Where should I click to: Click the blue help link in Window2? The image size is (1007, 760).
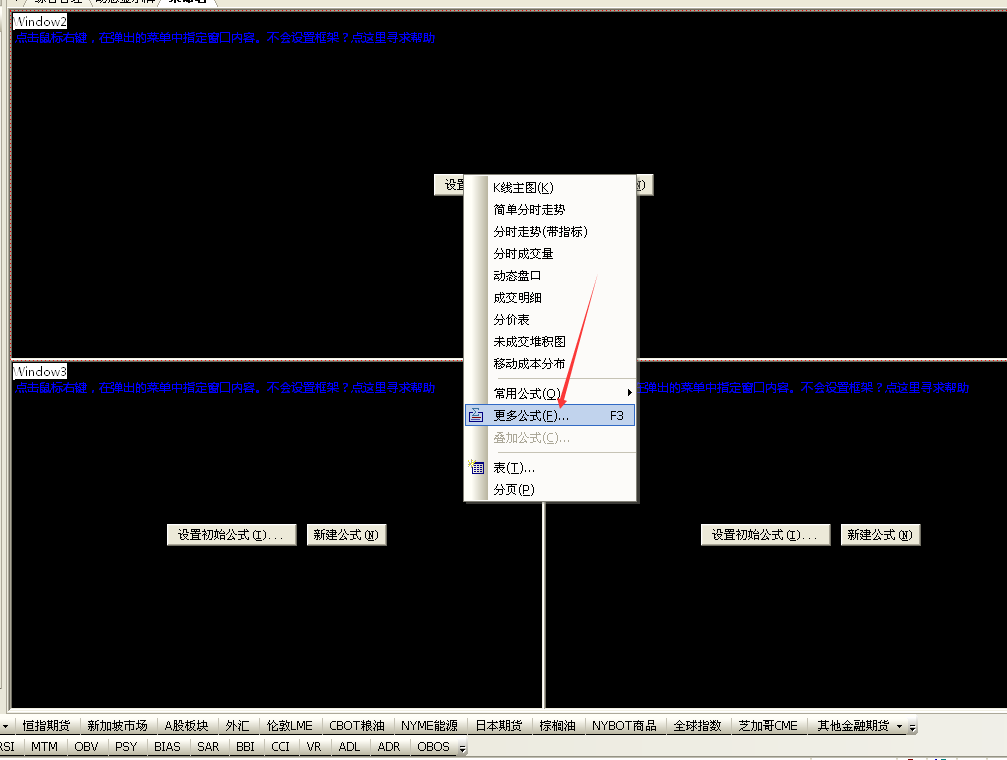(x=225, y=38)
